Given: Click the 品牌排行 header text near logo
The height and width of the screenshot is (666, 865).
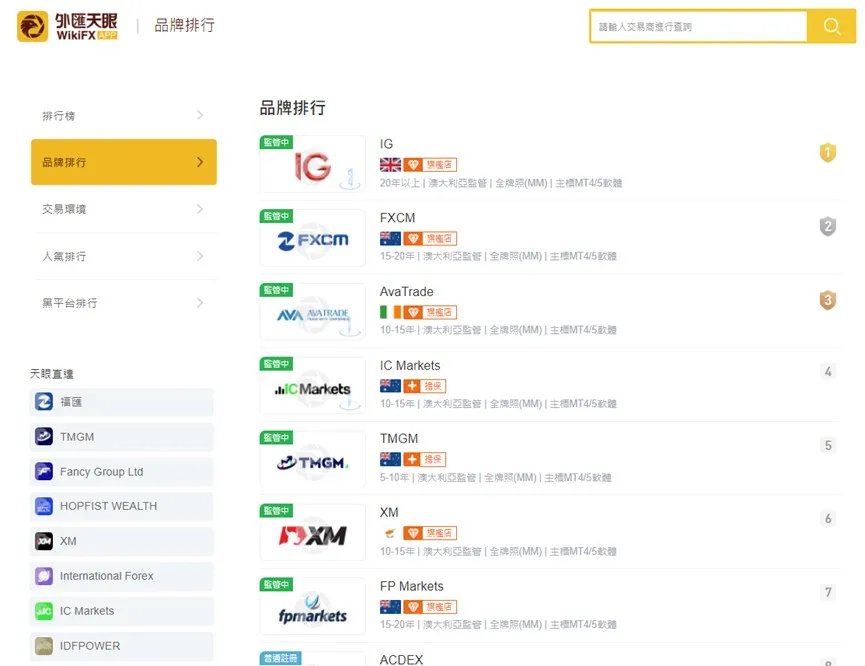Looking at the screenshot, I should click(x=184, y=25).
